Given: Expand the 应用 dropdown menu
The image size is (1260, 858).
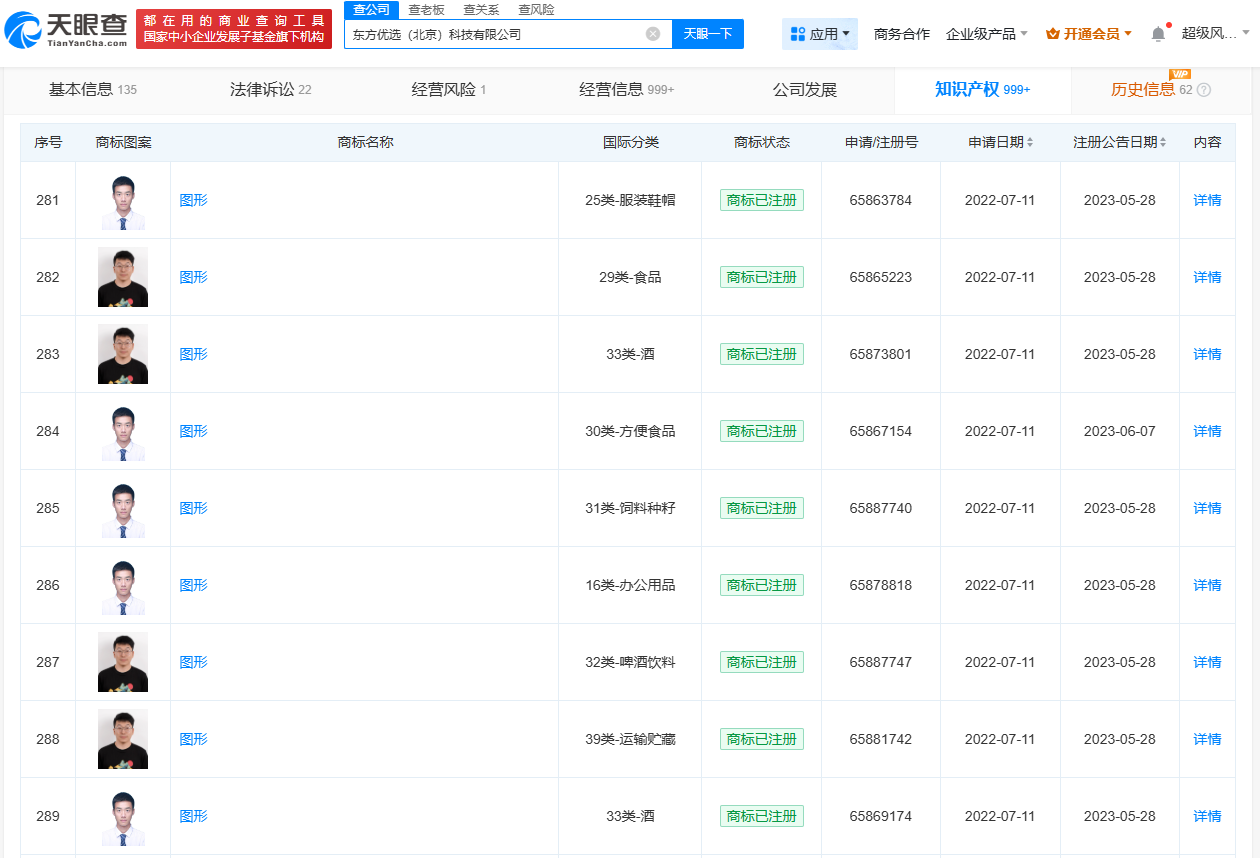Looking at the screenshot, I should pos(846,34).
